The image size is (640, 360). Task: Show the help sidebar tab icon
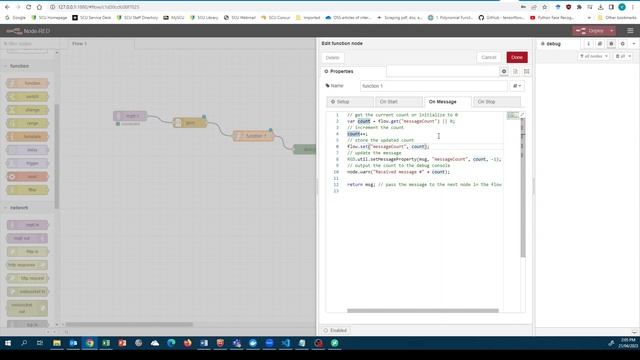[600, 44]
